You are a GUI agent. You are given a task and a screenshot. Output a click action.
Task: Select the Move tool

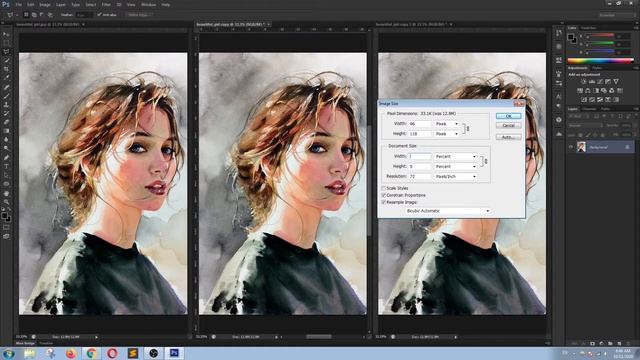6,34
